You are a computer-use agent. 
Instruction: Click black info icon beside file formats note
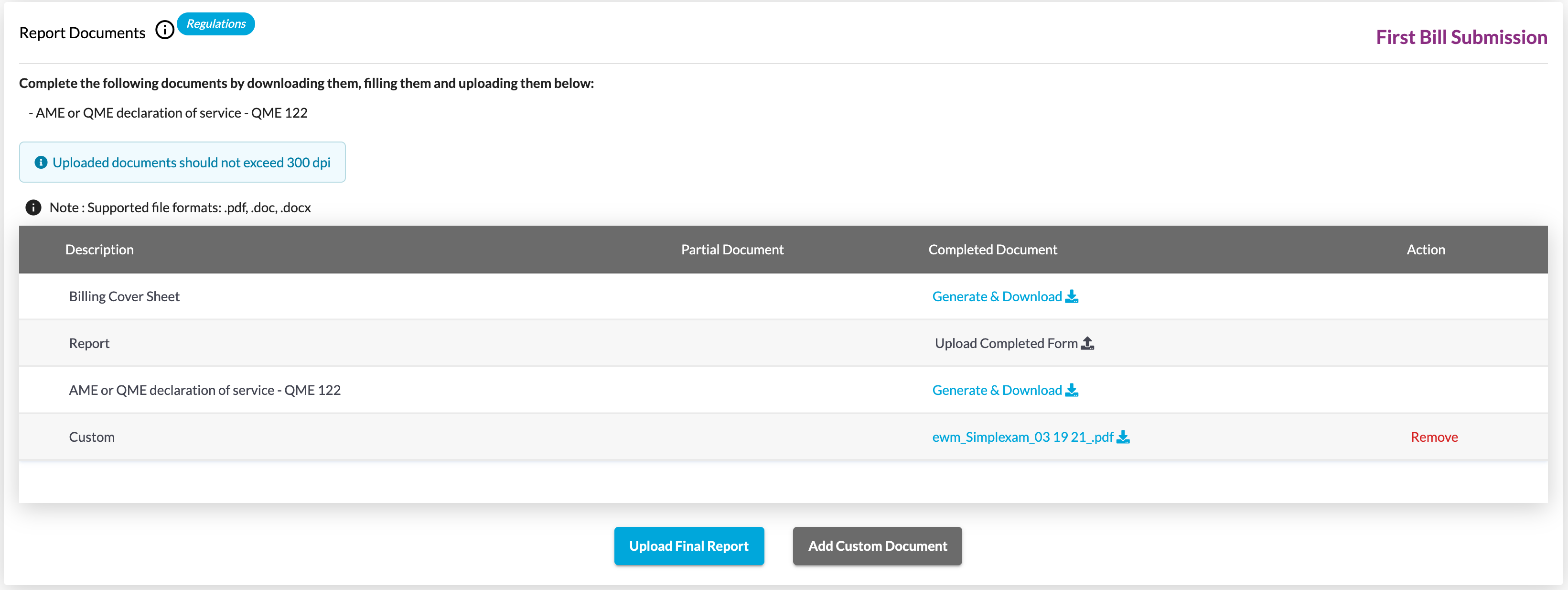(33, 208)
